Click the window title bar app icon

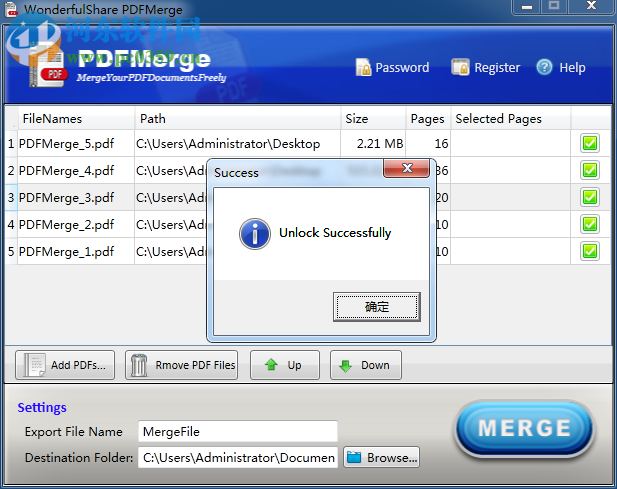pos(11,9)
